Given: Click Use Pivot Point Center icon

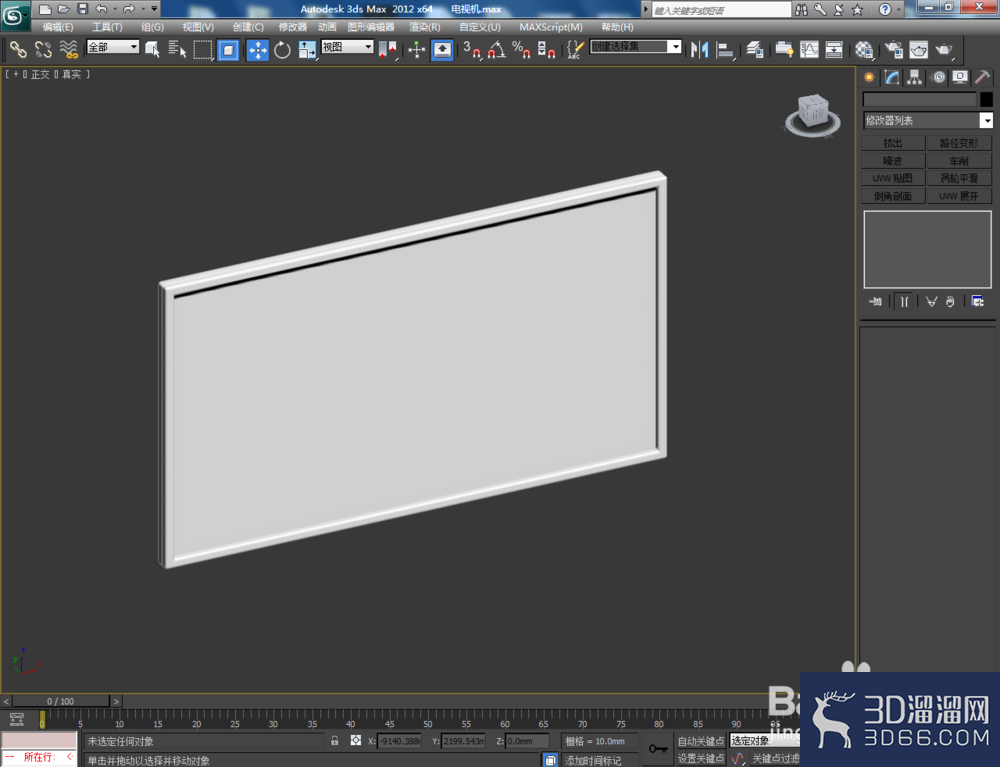Looking at the screenshot, I should coord(387,50).
